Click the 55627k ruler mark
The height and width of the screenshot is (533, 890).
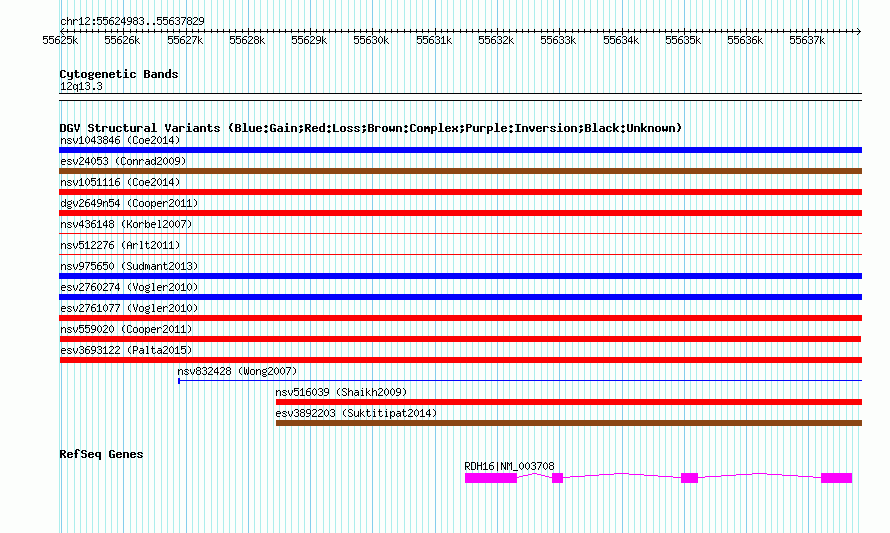coord(185,40)
